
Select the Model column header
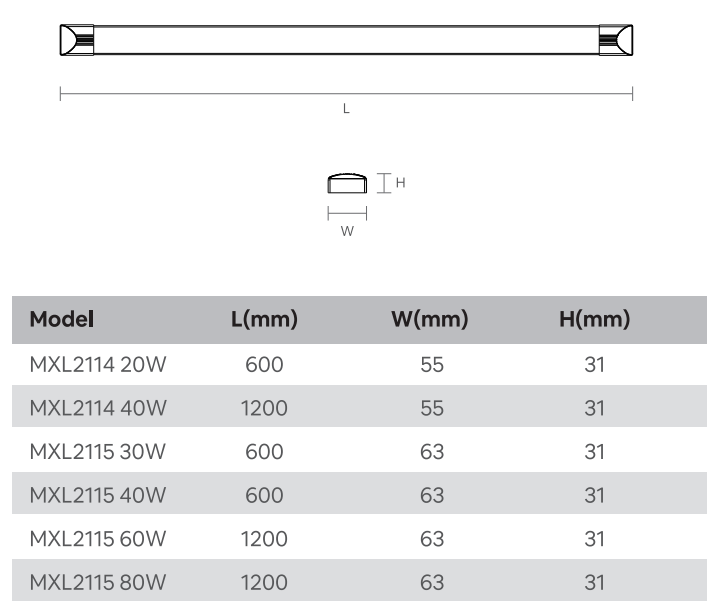(62, 319)
